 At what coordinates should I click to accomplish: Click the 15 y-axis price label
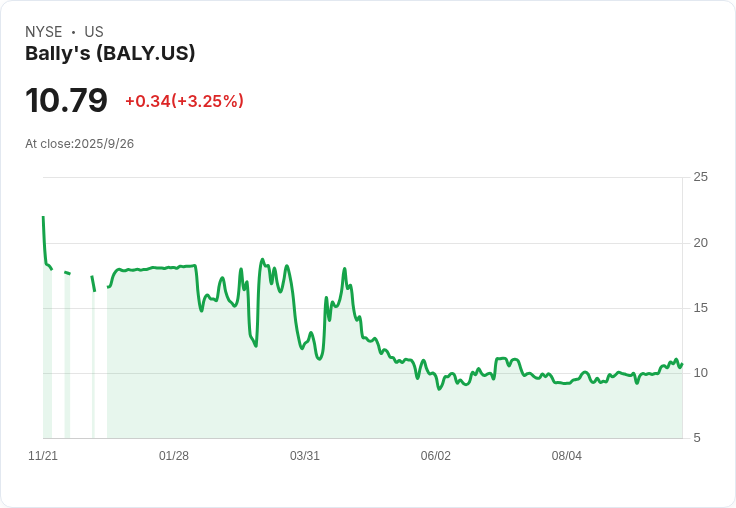(x=700, y=308)
